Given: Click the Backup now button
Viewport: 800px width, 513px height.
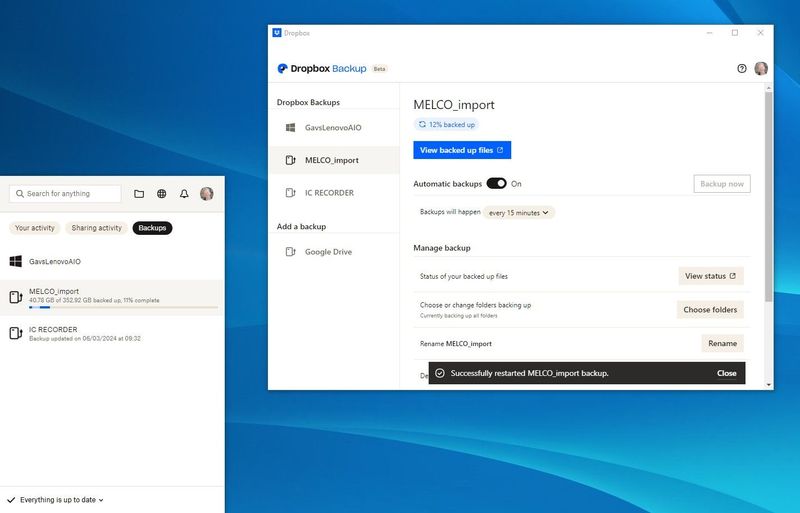Looking at the screenshot, I should [722, 184].
